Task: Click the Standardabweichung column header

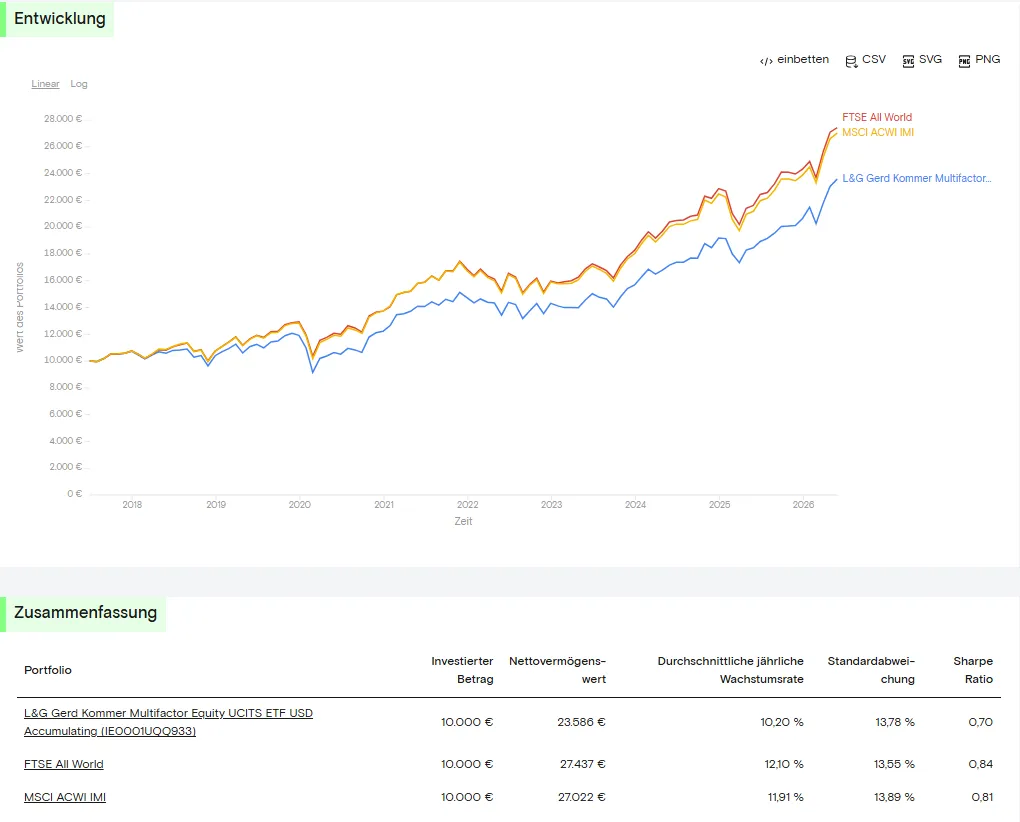Action: click(x=871, y=670)
